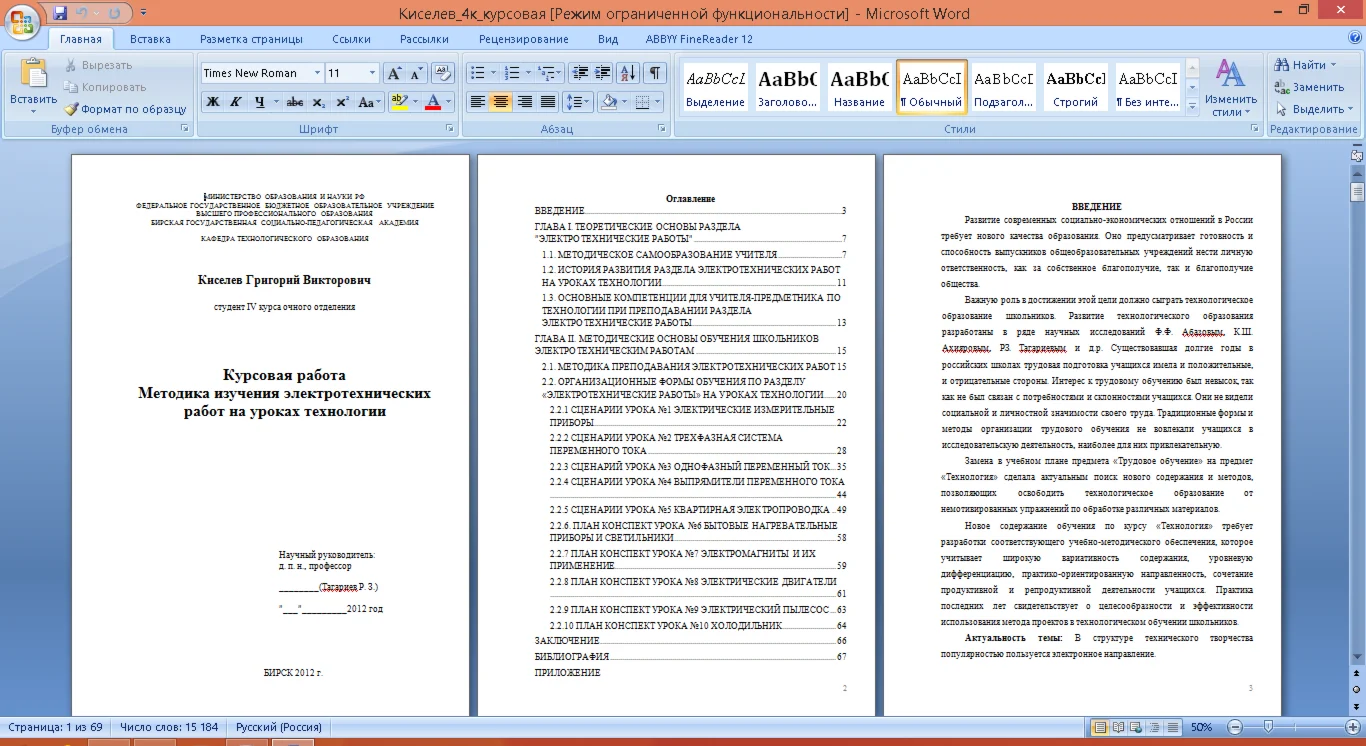This screenshot has width=1366, height=746.
Task: Switch to the Рецензирование tab
Action: tap(523, 39)
